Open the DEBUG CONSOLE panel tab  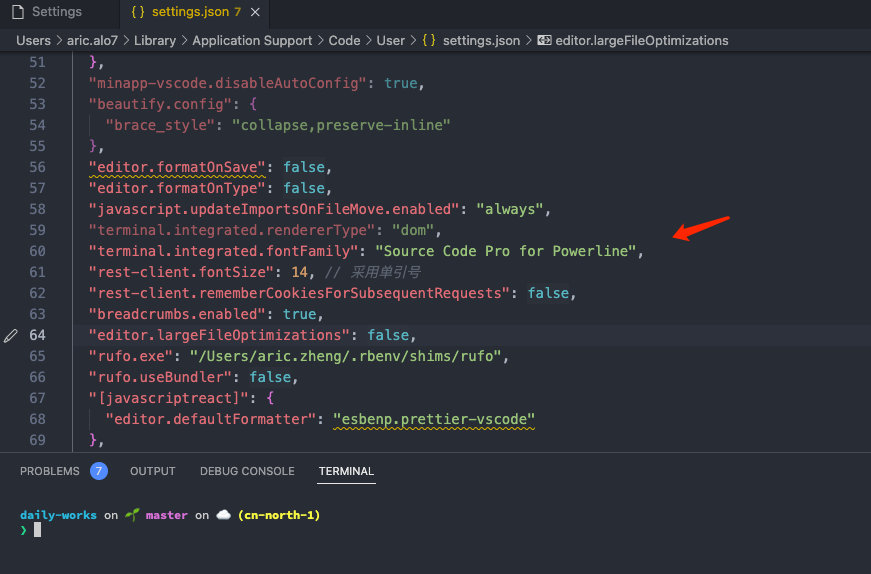pyautogui.click(x=247, y=471)
